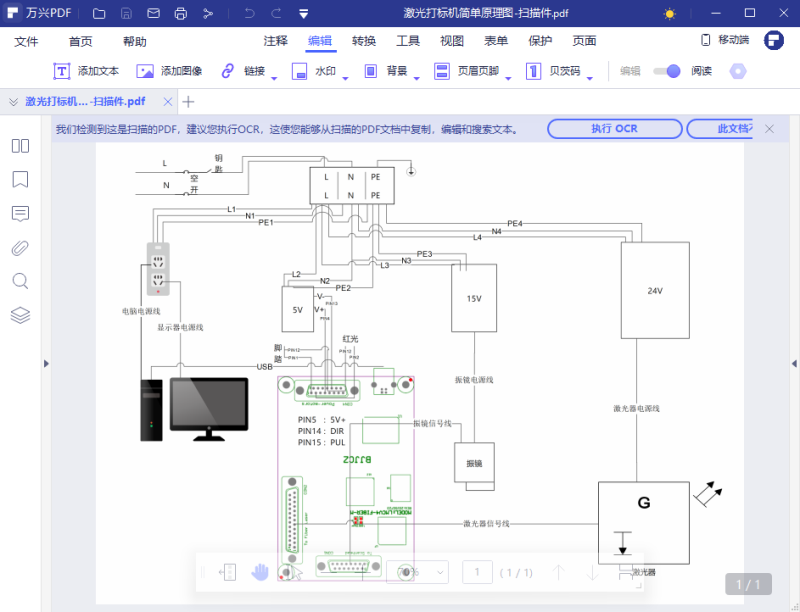This screenshot has height=612, width=800.
Task: Switch to the 转换 convert tab
Action: [x=364, y=41]
